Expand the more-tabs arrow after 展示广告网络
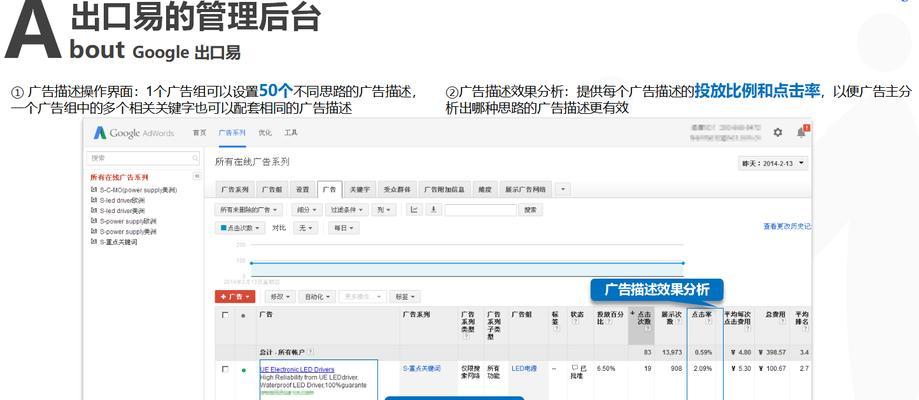919x400 pixels. pos(563,189)
